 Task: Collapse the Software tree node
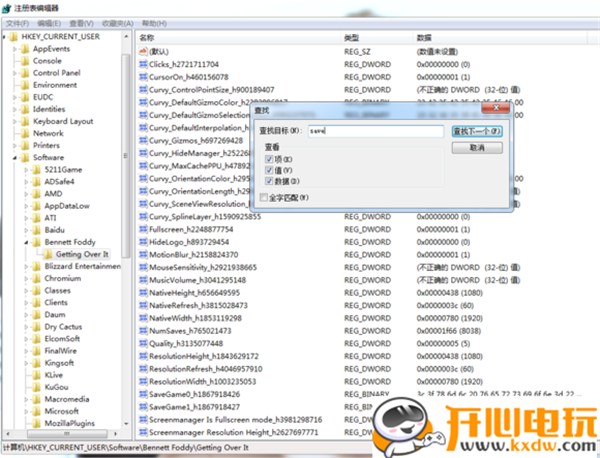(15, 158)
